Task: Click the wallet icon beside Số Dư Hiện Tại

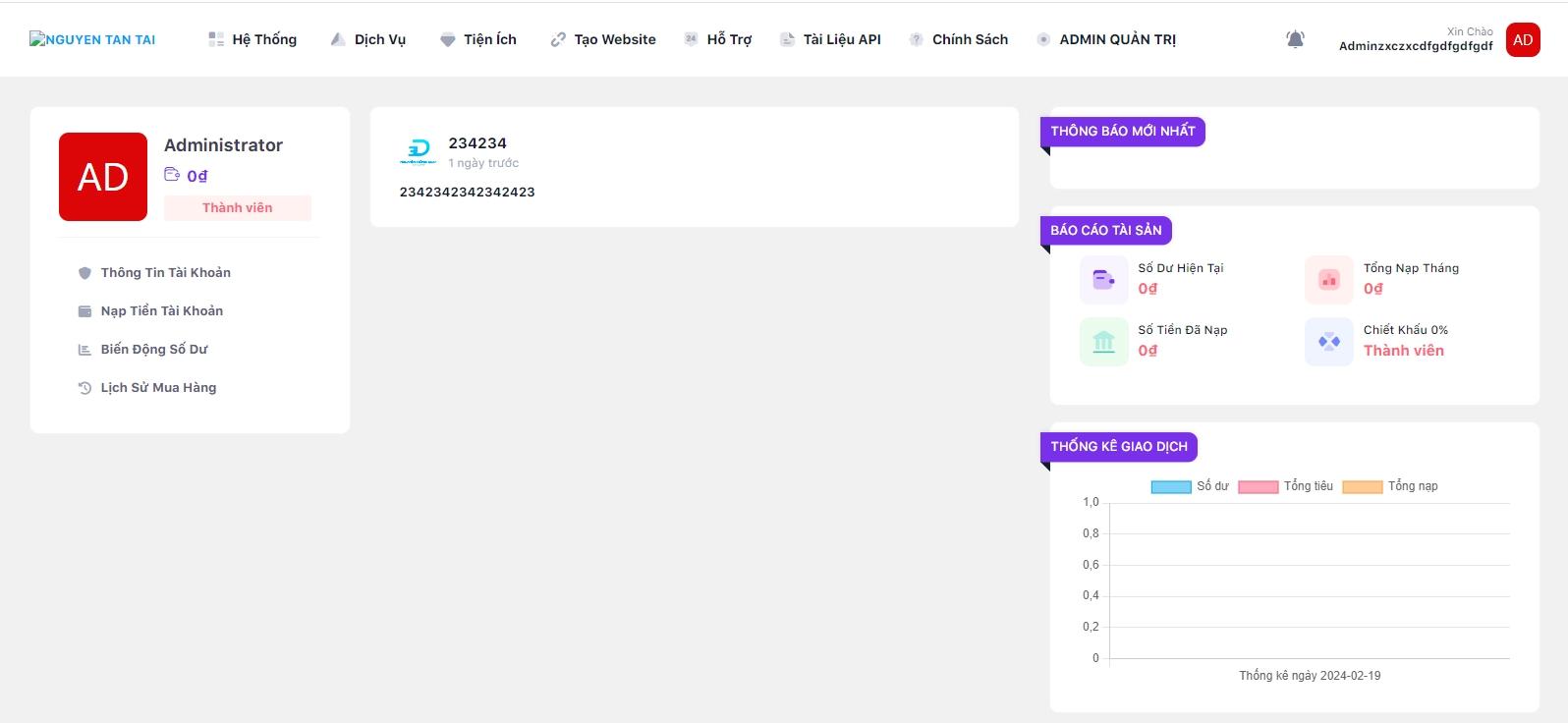Action: tap(1103, 280)
